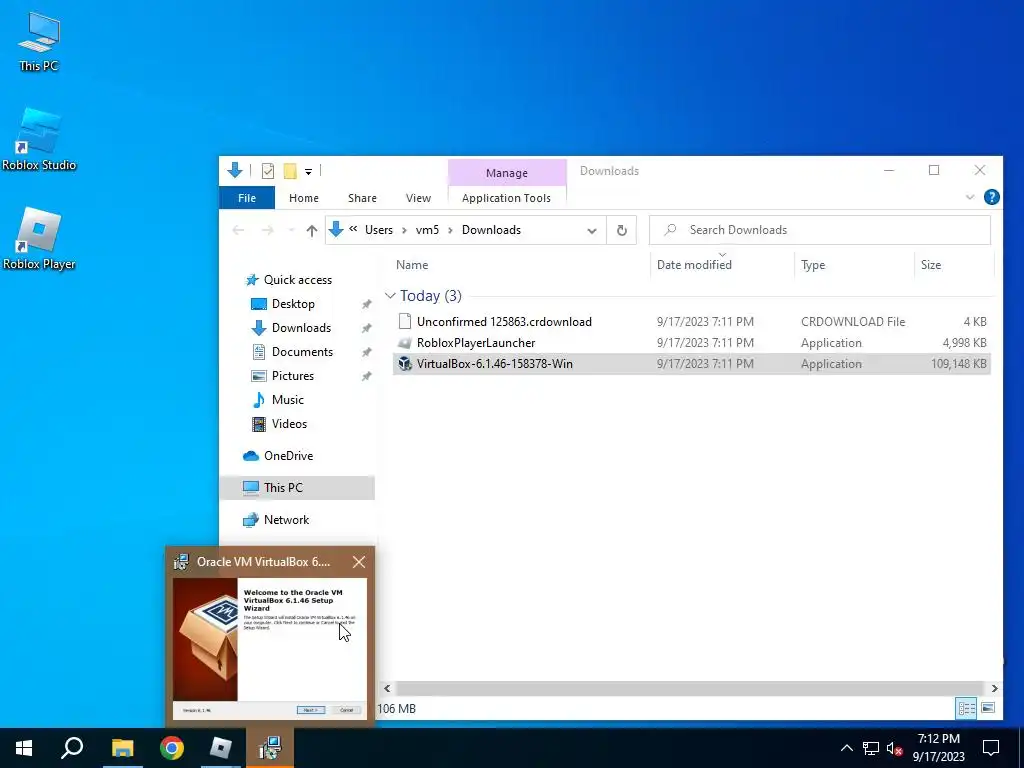Image resolution: width=1024 pixels, height=768 pixels.
Task: Select This PC in navigation pane
Action: tap(297, 487)
